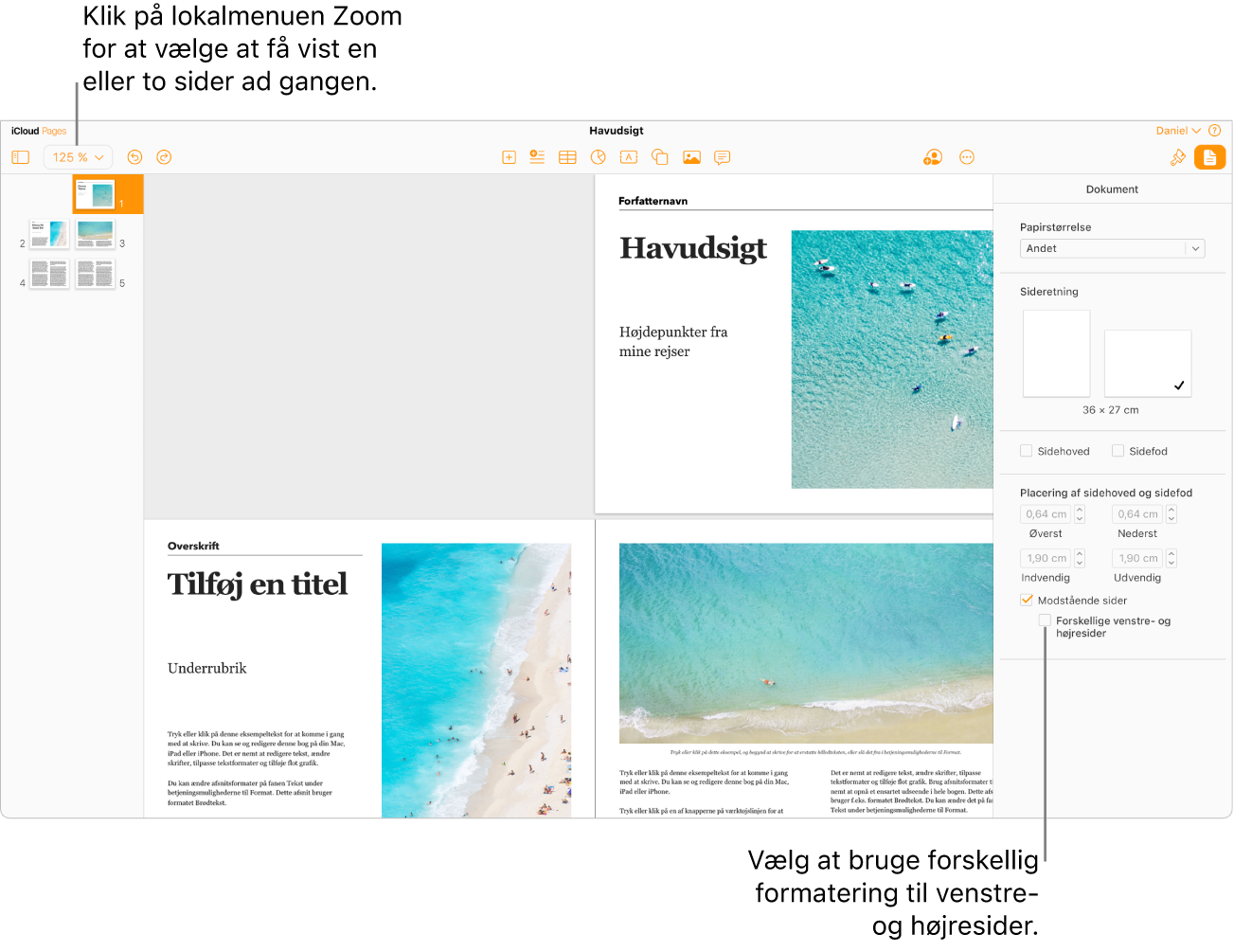Choose landscape page orientation
This screenshot has width=1234, height=952.
1148,363
